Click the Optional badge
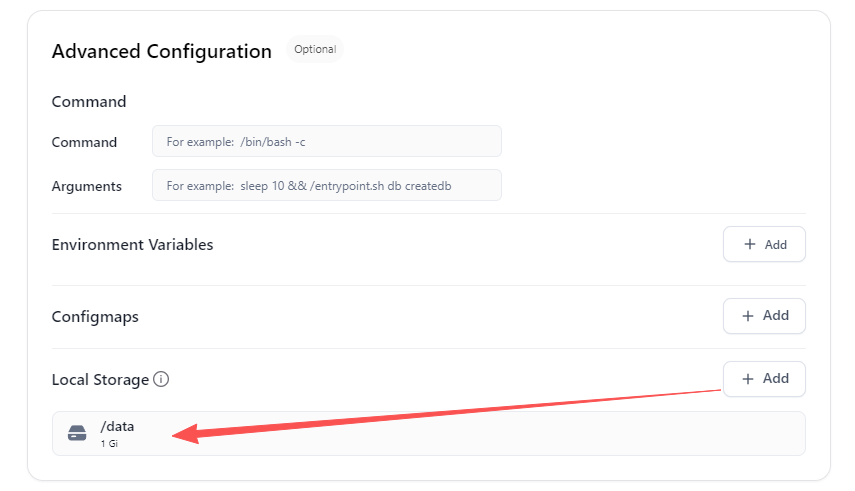Viewport: 855px width, 491px height. (x=315, y=49)
